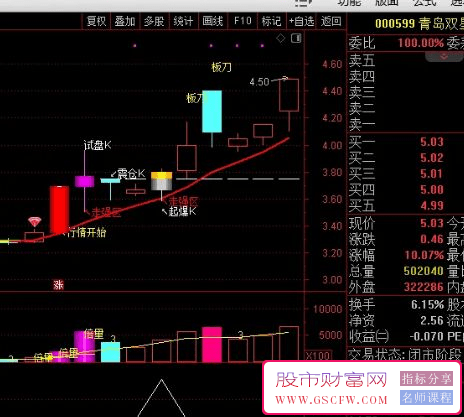Select the solid red limit-up candlestick

click(x=59, y=210)
